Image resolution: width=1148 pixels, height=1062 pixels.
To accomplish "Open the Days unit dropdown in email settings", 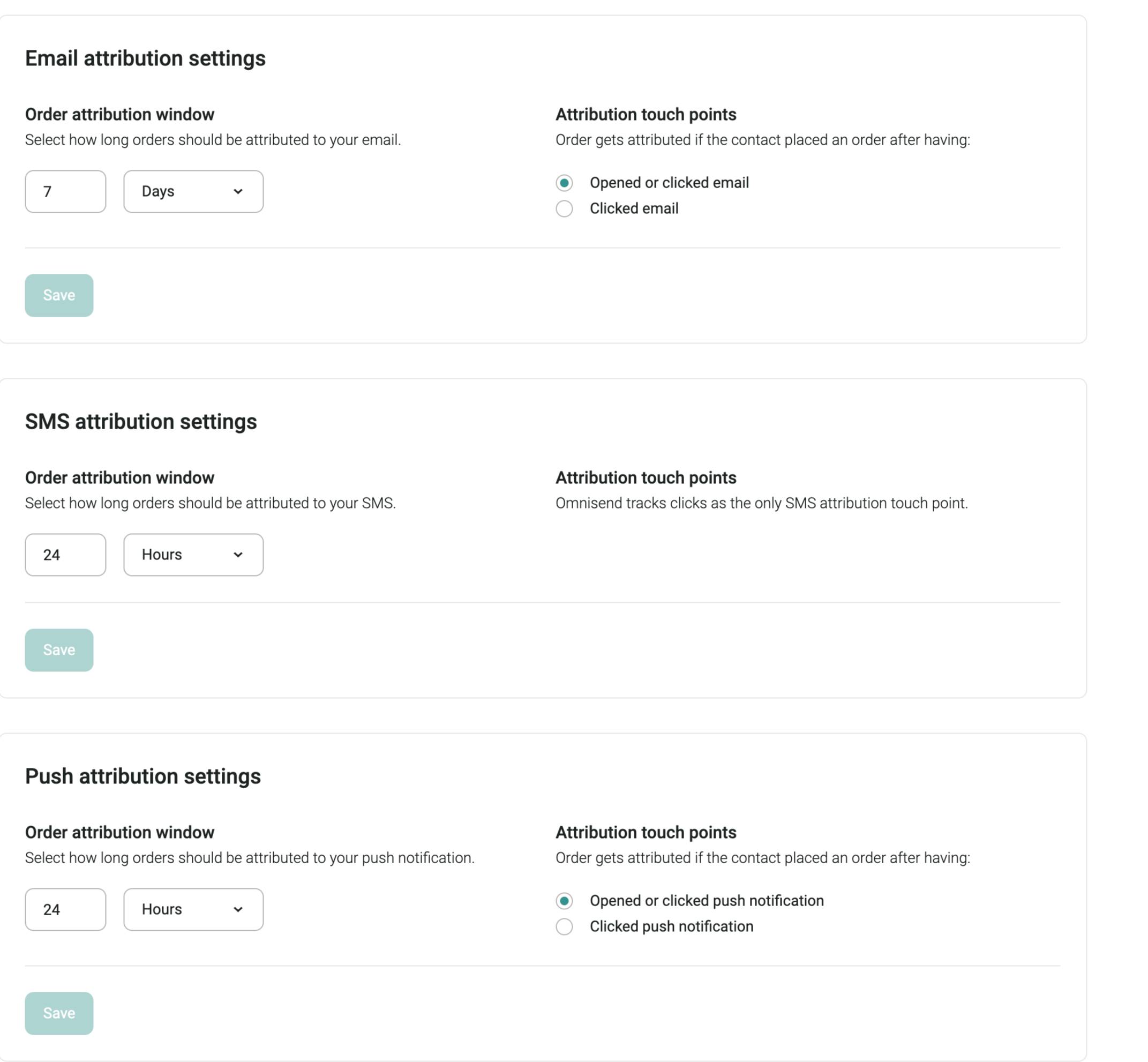I will tap(192, 191).
